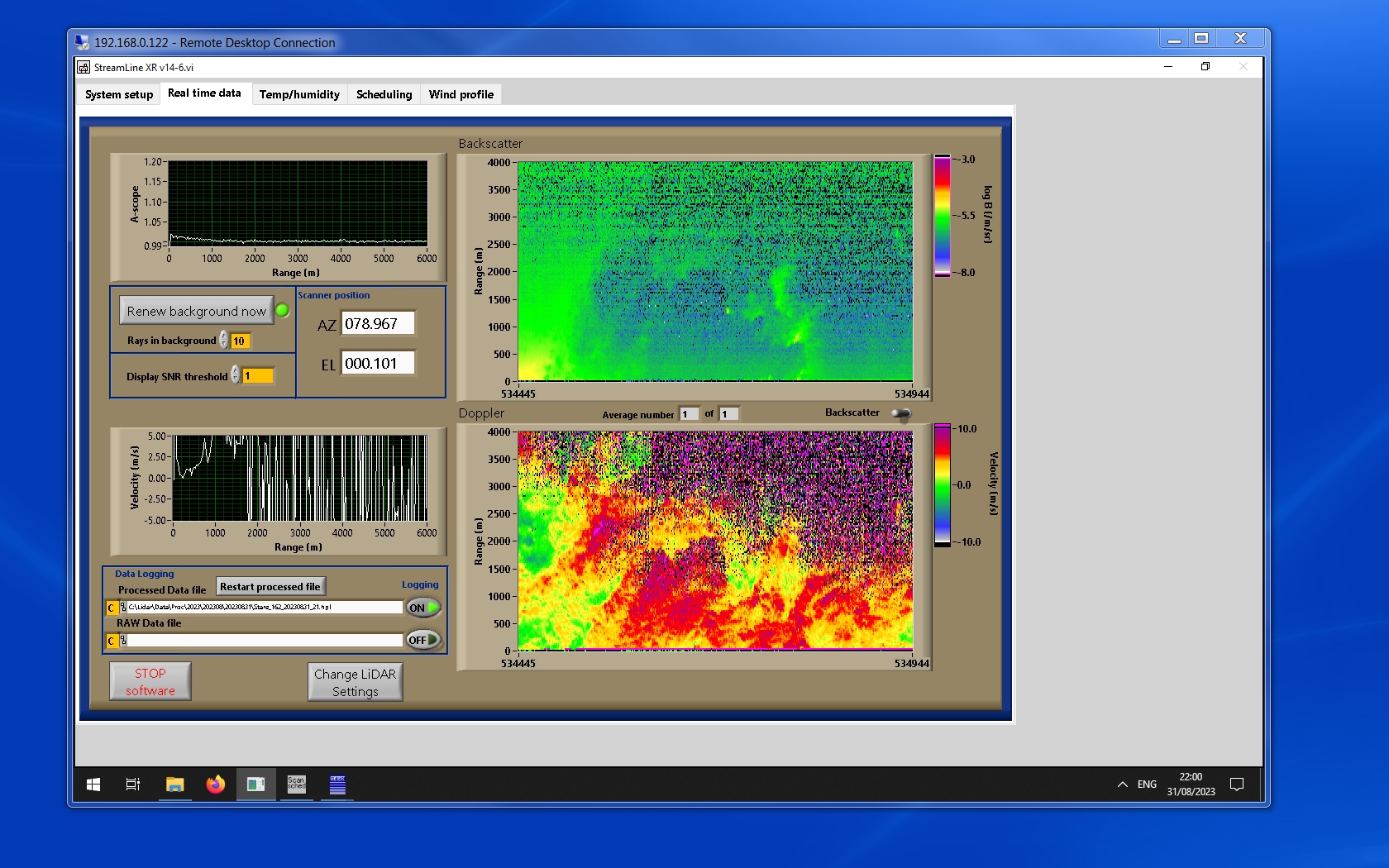Open Windows Task View
Screen dimensions: 1389x868
(x=132, y=784)
